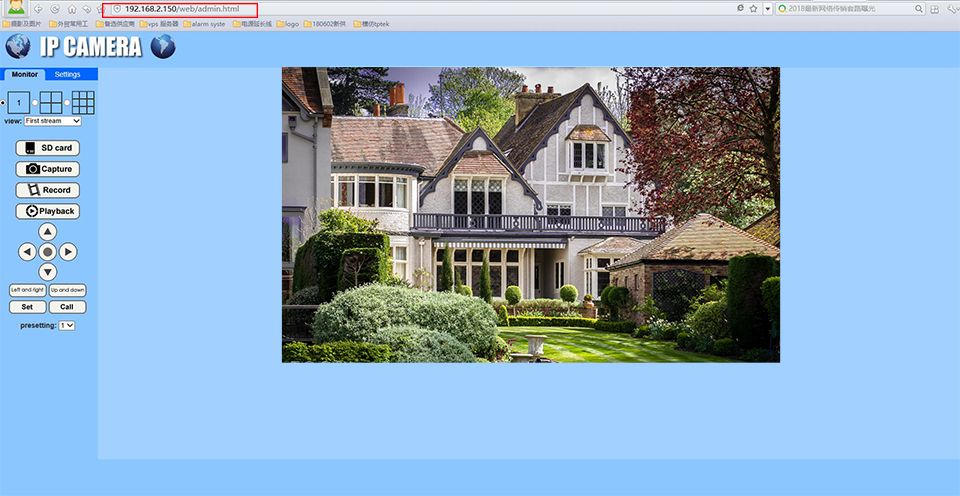Select the nine-split view radio button
Screen dimensions: 960x496
67,103
